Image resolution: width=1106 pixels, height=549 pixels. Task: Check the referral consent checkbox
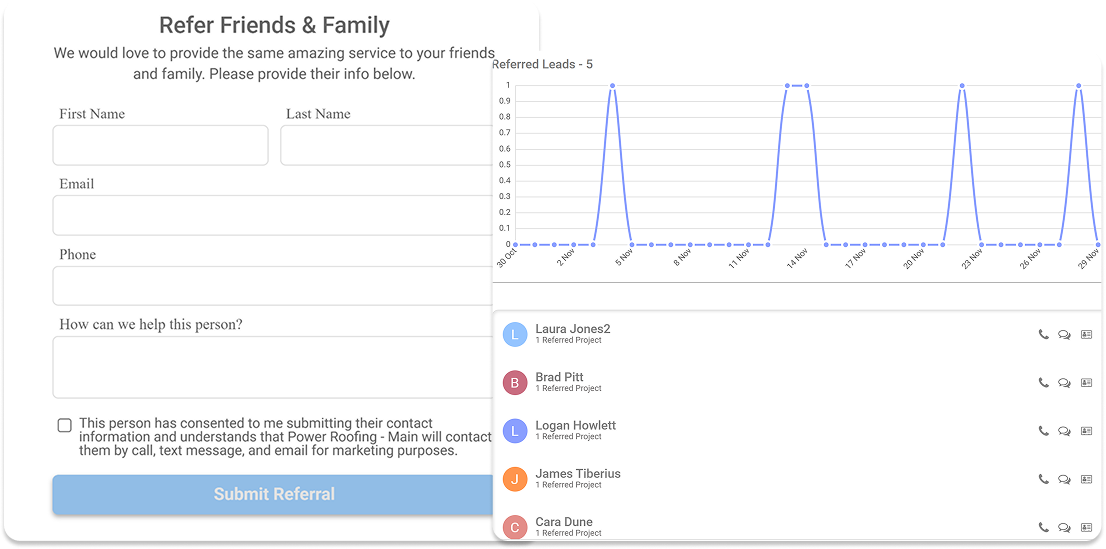[65, 426]
